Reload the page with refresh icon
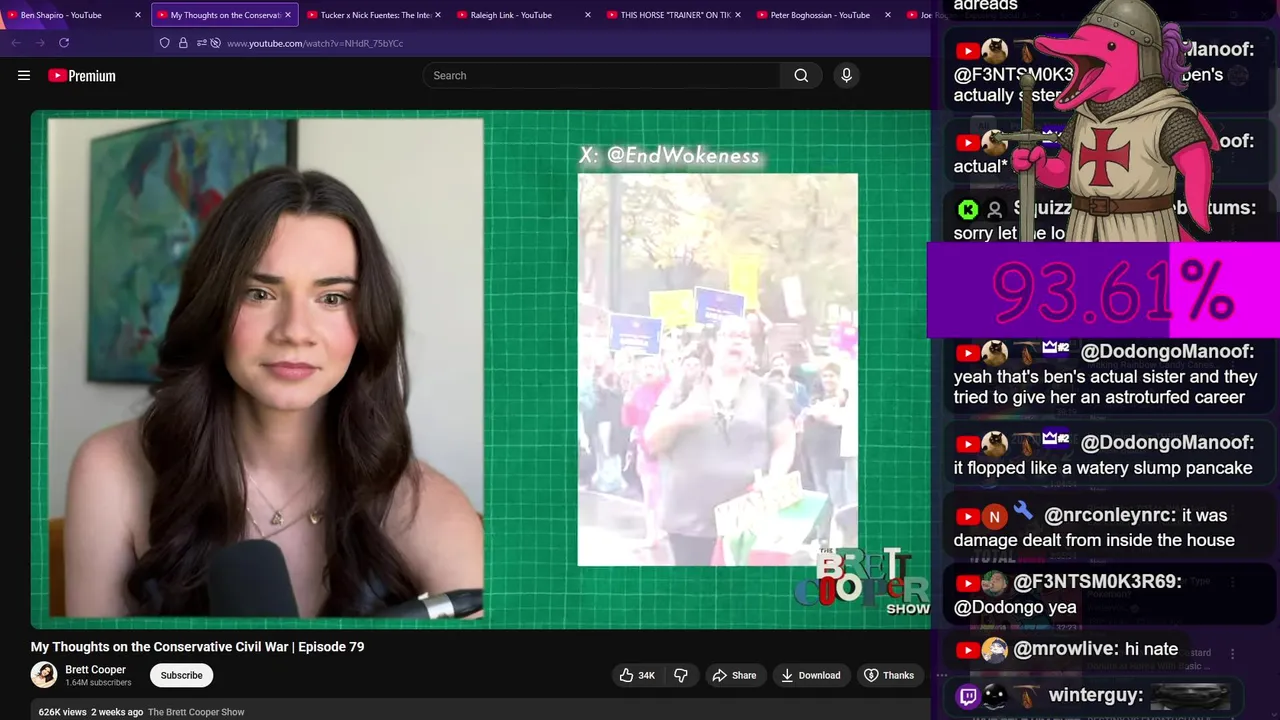1280x720 pixels. click(64, 43)
